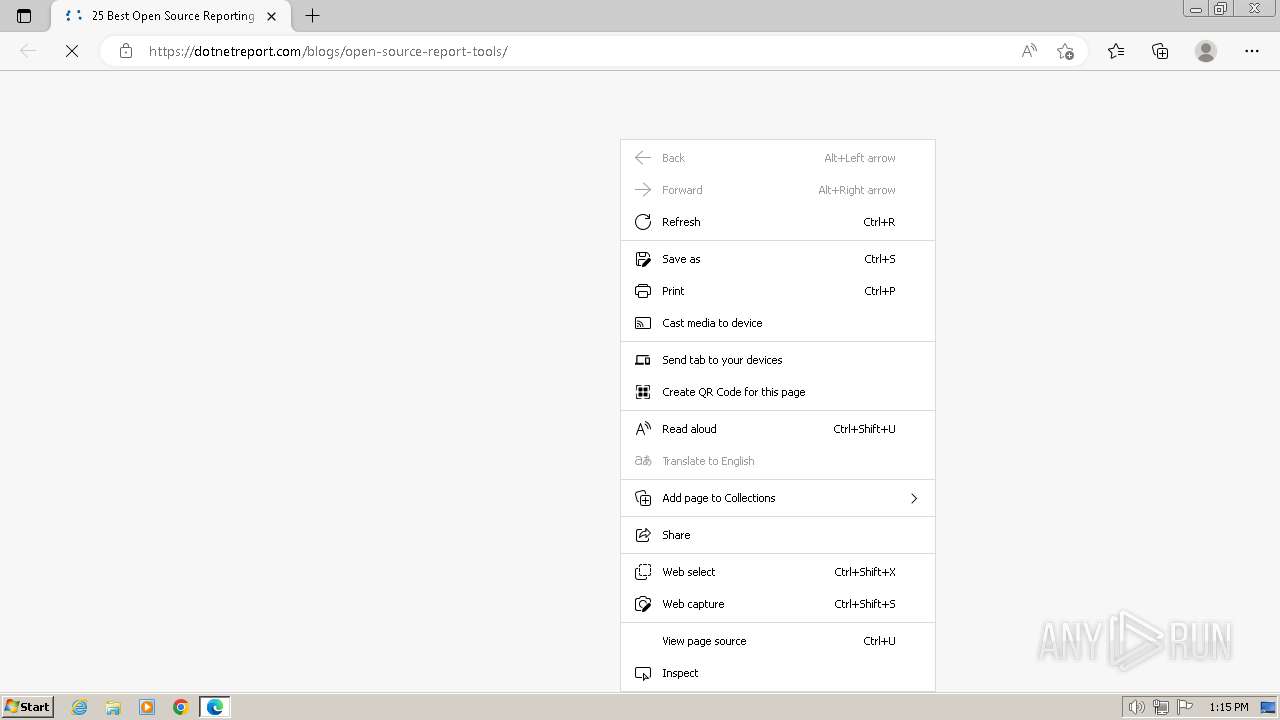
Task: Click the Add page to Collections icon
Action: tap(643, 498)
